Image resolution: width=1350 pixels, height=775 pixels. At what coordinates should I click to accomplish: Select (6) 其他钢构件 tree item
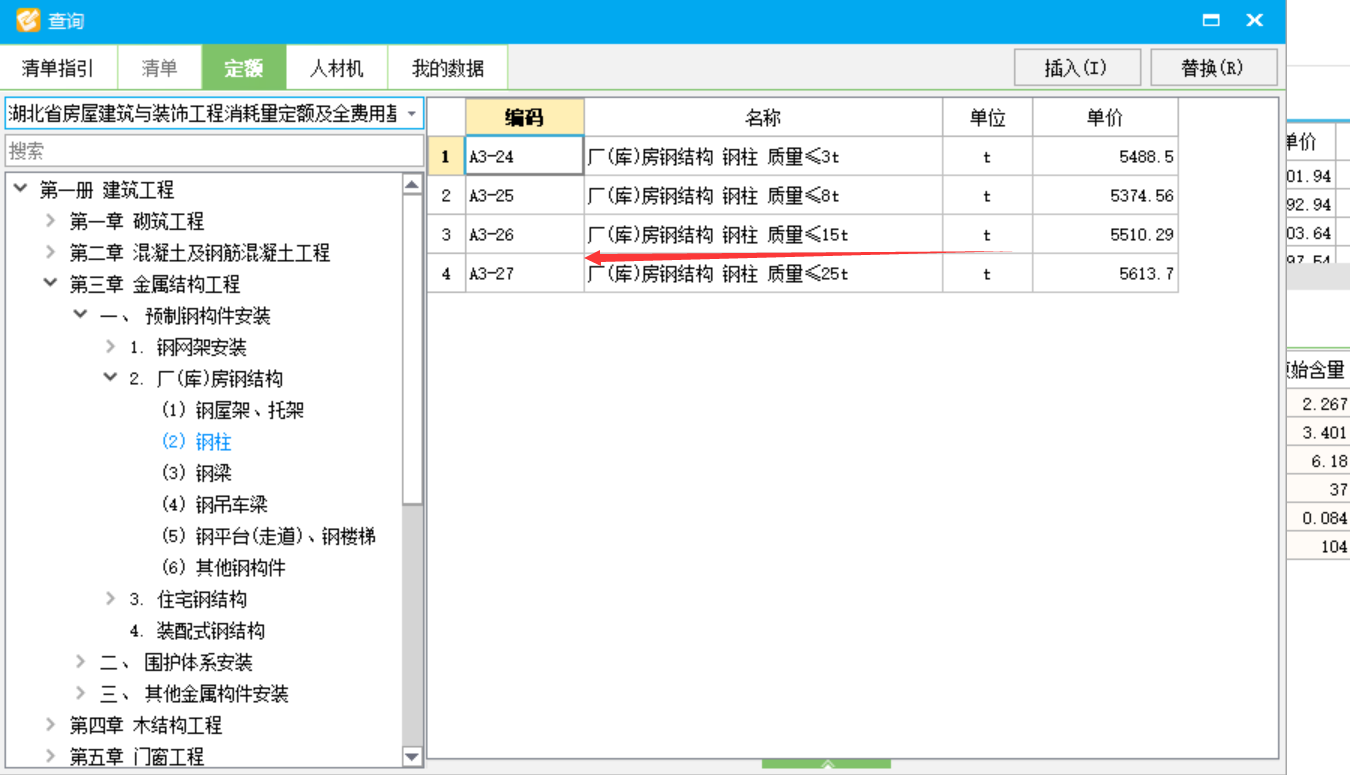coord(223,568)
